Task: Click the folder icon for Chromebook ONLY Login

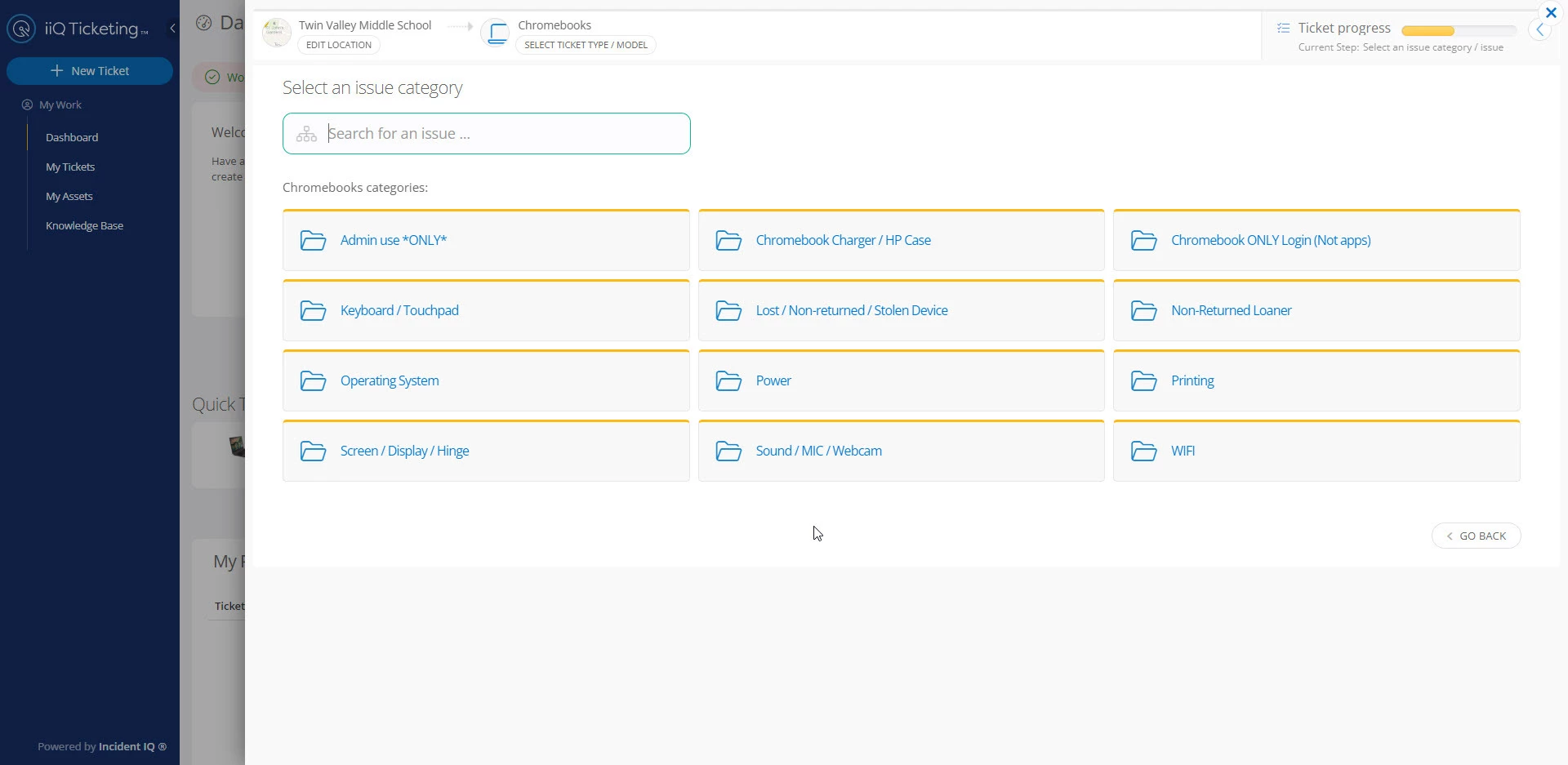Action: (x=1143, y=241)
